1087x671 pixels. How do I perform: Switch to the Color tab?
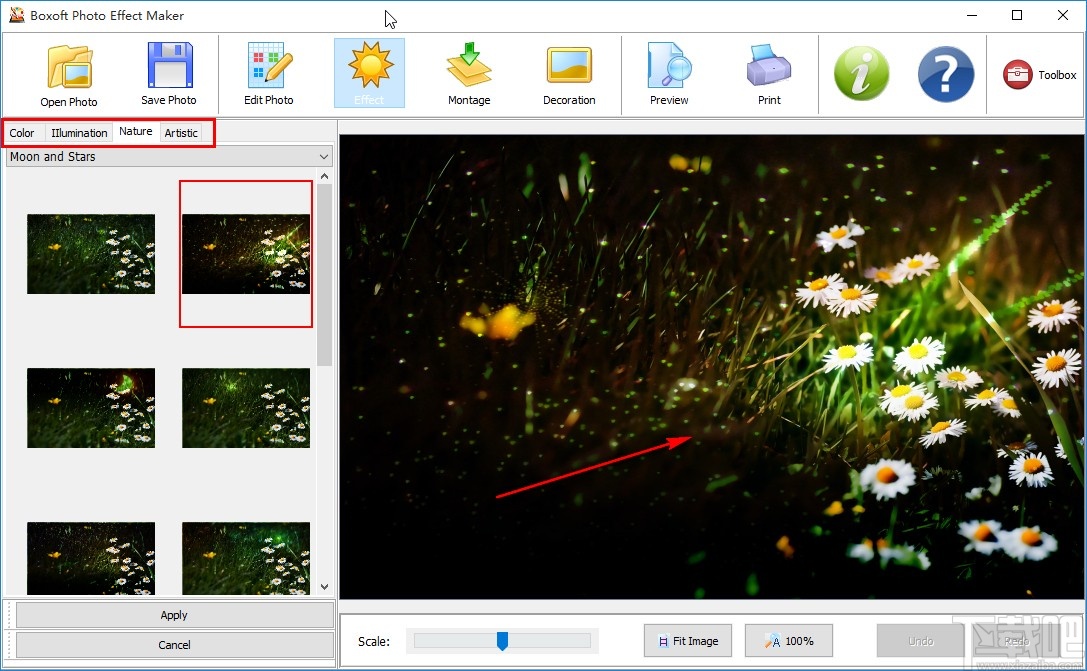pyautogui.click(x=21, y=132)
